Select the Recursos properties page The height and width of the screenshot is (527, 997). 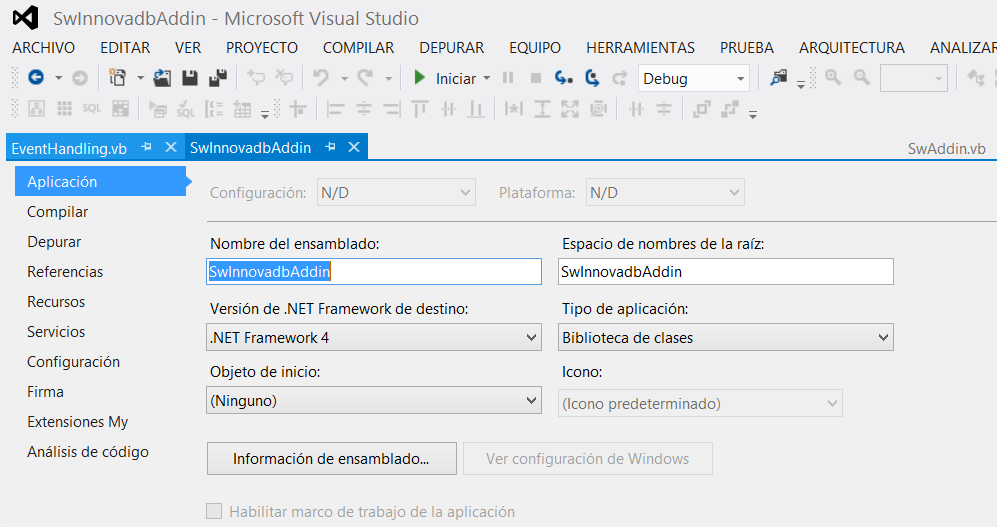coord(56,301)
